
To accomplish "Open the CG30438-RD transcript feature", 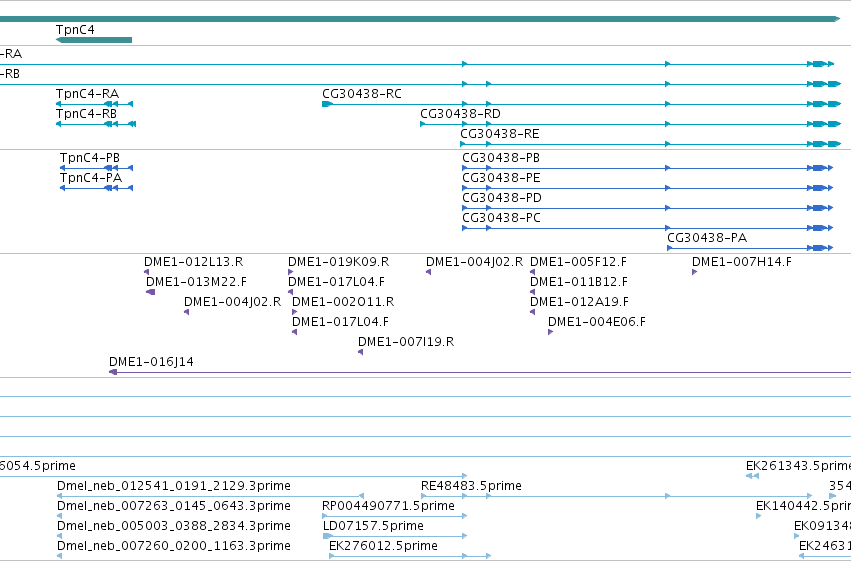I will [x=631, y=124].
